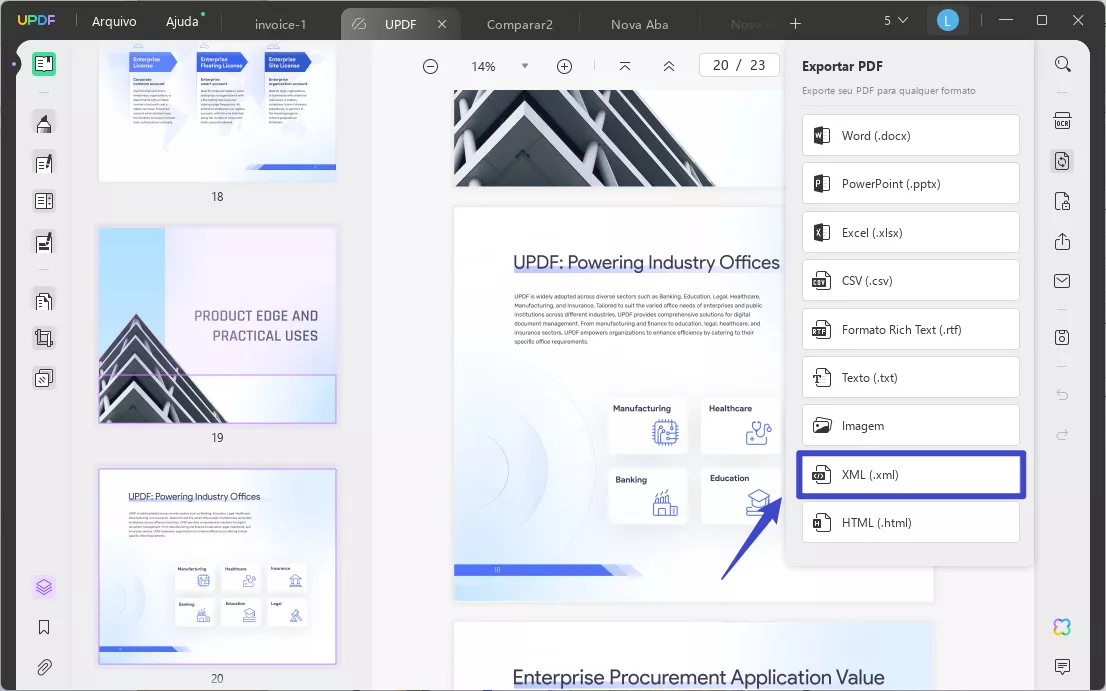Switch to the Nova Aba tab
The image size is (1106, 691).
(640, 25)
